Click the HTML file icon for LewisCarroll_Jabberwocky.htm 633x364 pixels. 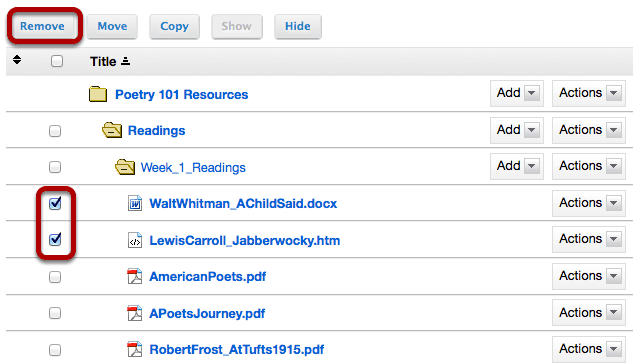click(x=135, y=240)
